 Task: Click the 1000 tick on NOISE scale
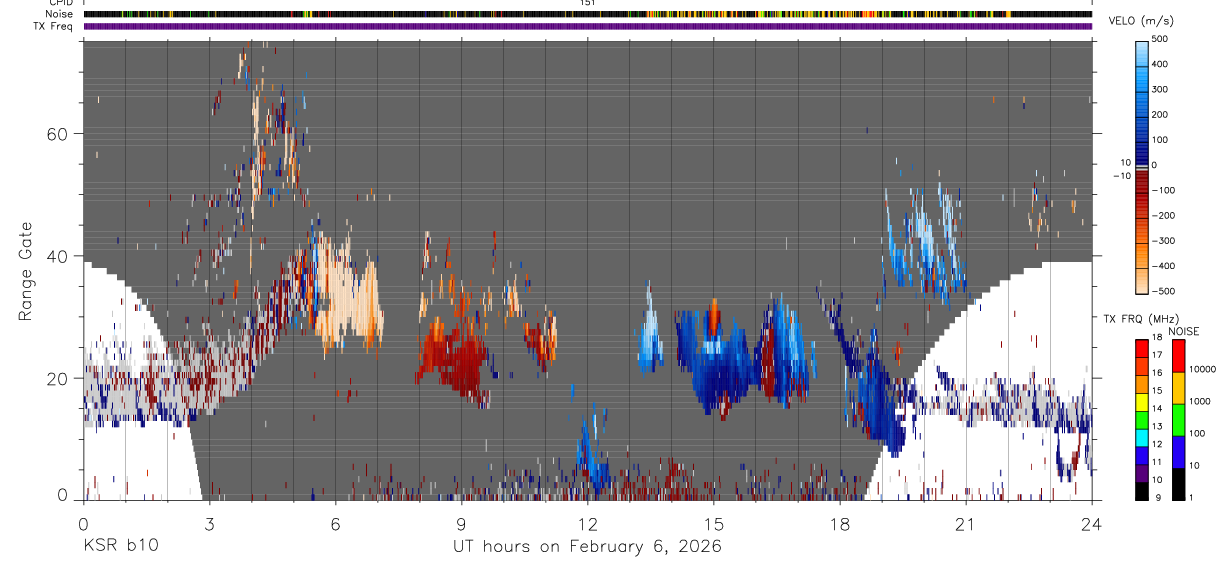pyautogui.click(x=1199, y=401)
